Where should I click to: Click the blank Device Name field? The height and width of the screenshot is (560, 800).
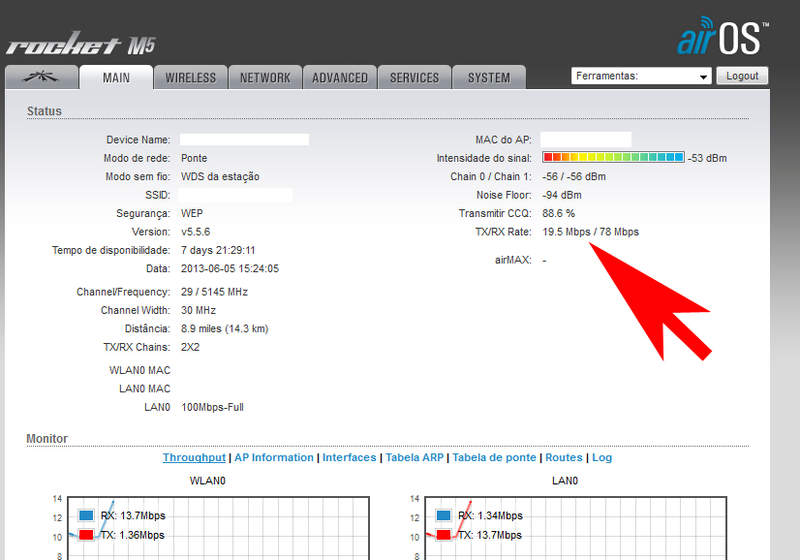tap(244, 139)
